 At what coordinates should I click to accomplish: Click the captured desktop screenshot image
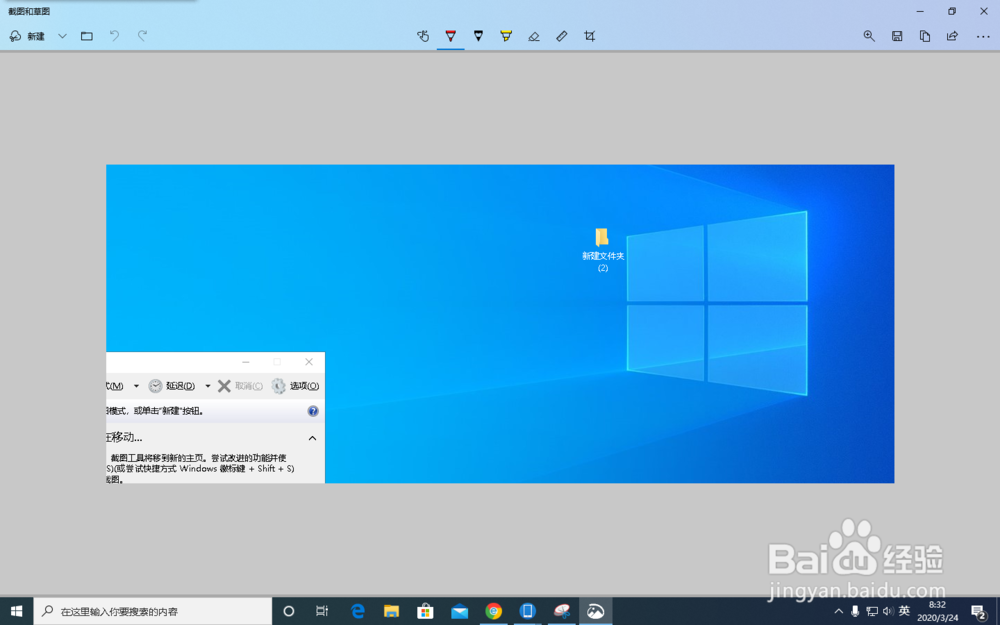tap(500, 324)
